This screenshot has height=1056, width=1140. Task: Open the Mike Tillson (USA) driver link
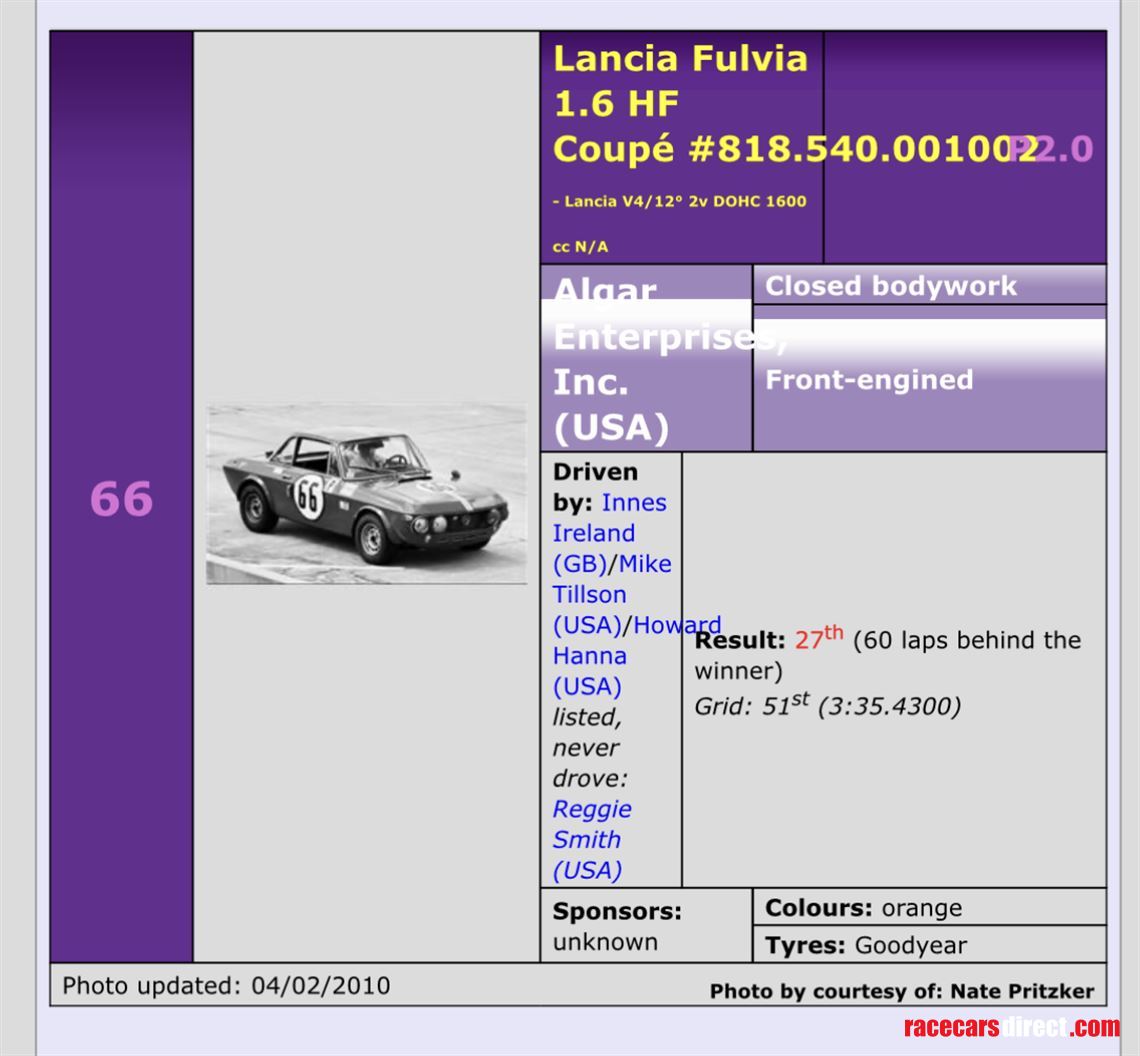[x=612, y=594]
